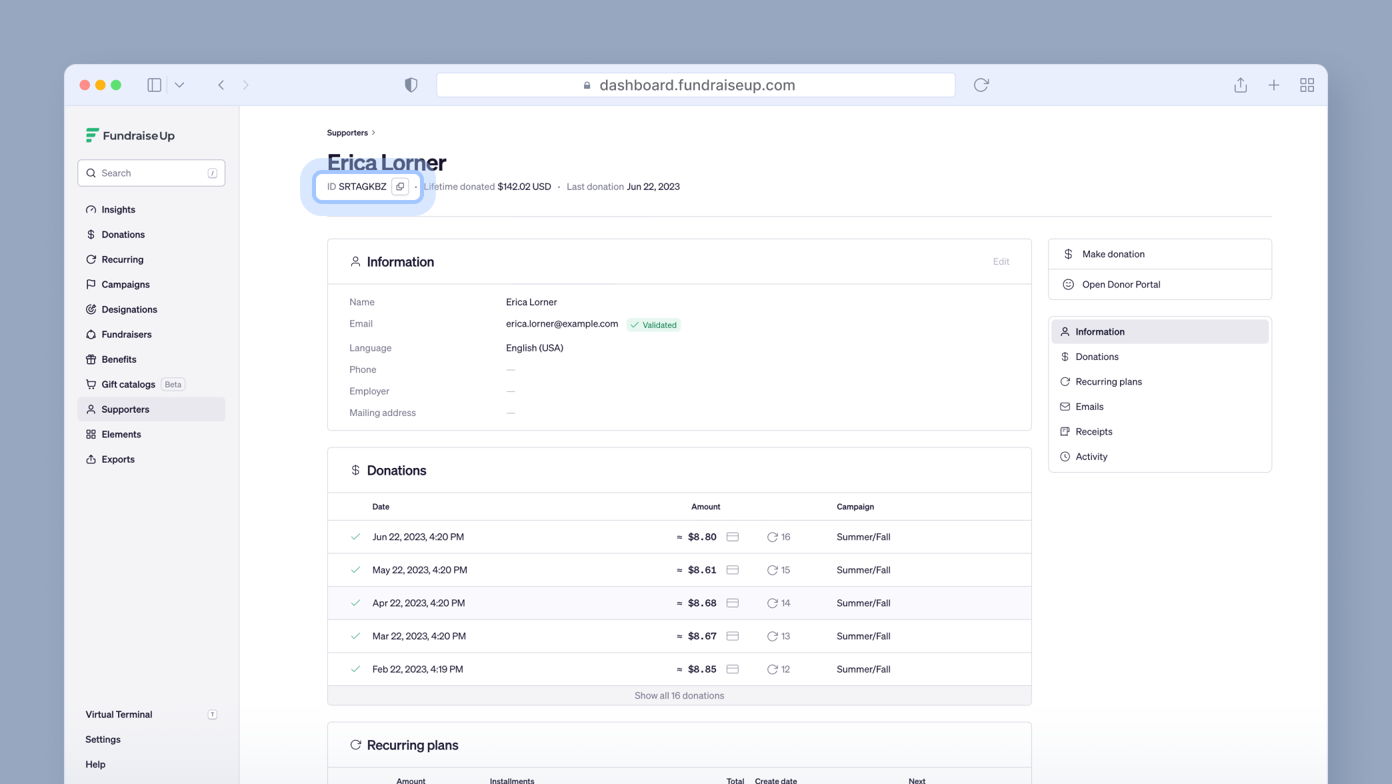Click the recurring icon for installment 15
Image resolution: width=1392 pixels, height=784 pixels.
click(x=772, y=570)
